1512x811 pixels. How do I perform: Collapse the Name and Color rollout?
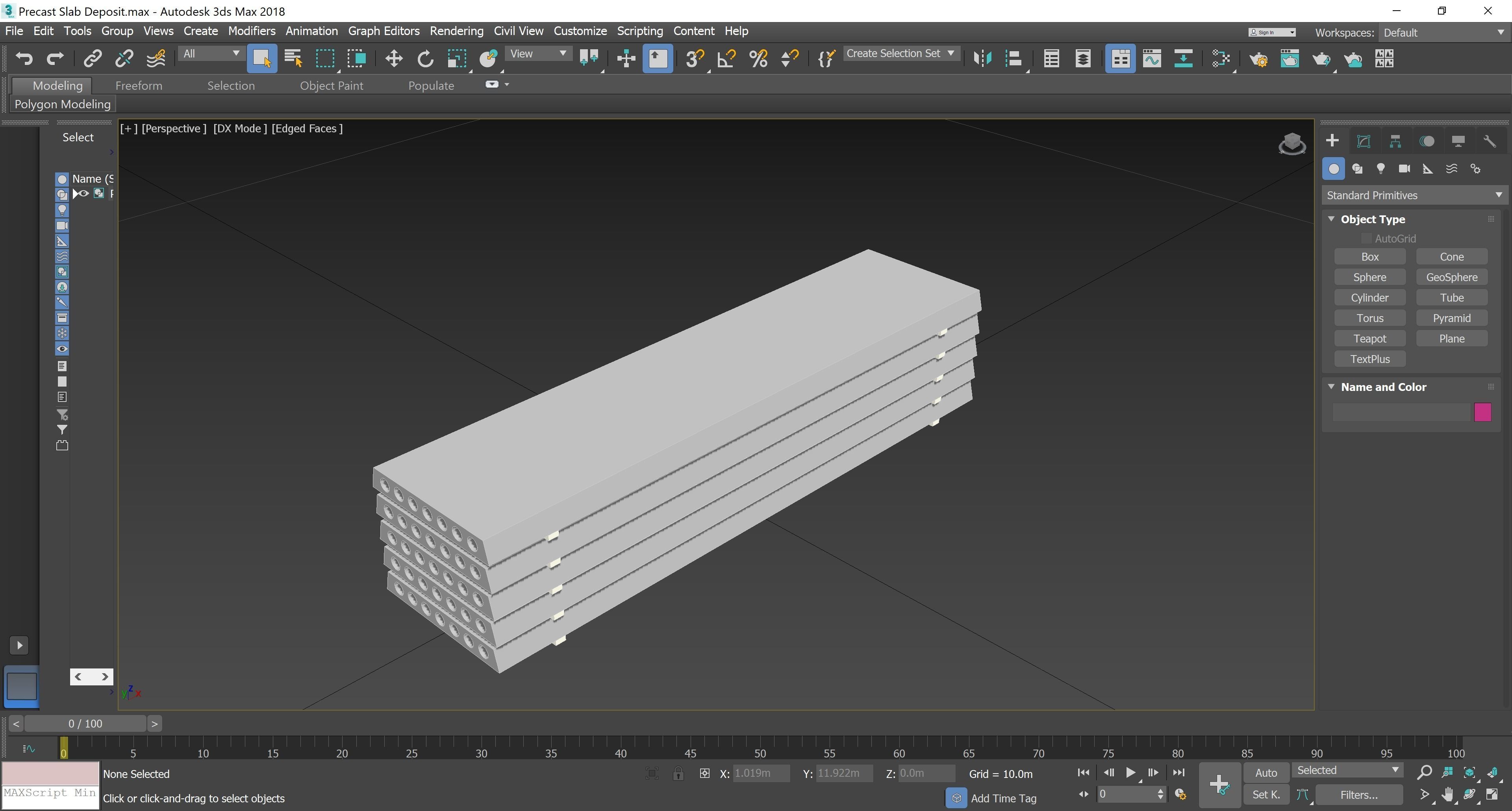pos(1332,387)
